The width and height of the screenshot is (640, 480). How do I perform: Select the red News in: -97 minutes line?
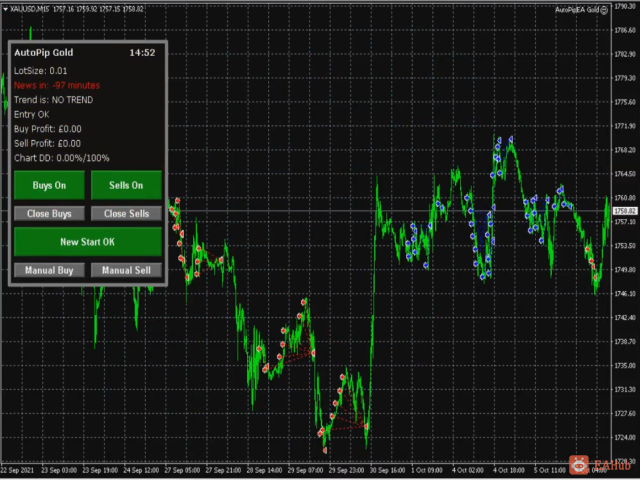coord(57,85)
